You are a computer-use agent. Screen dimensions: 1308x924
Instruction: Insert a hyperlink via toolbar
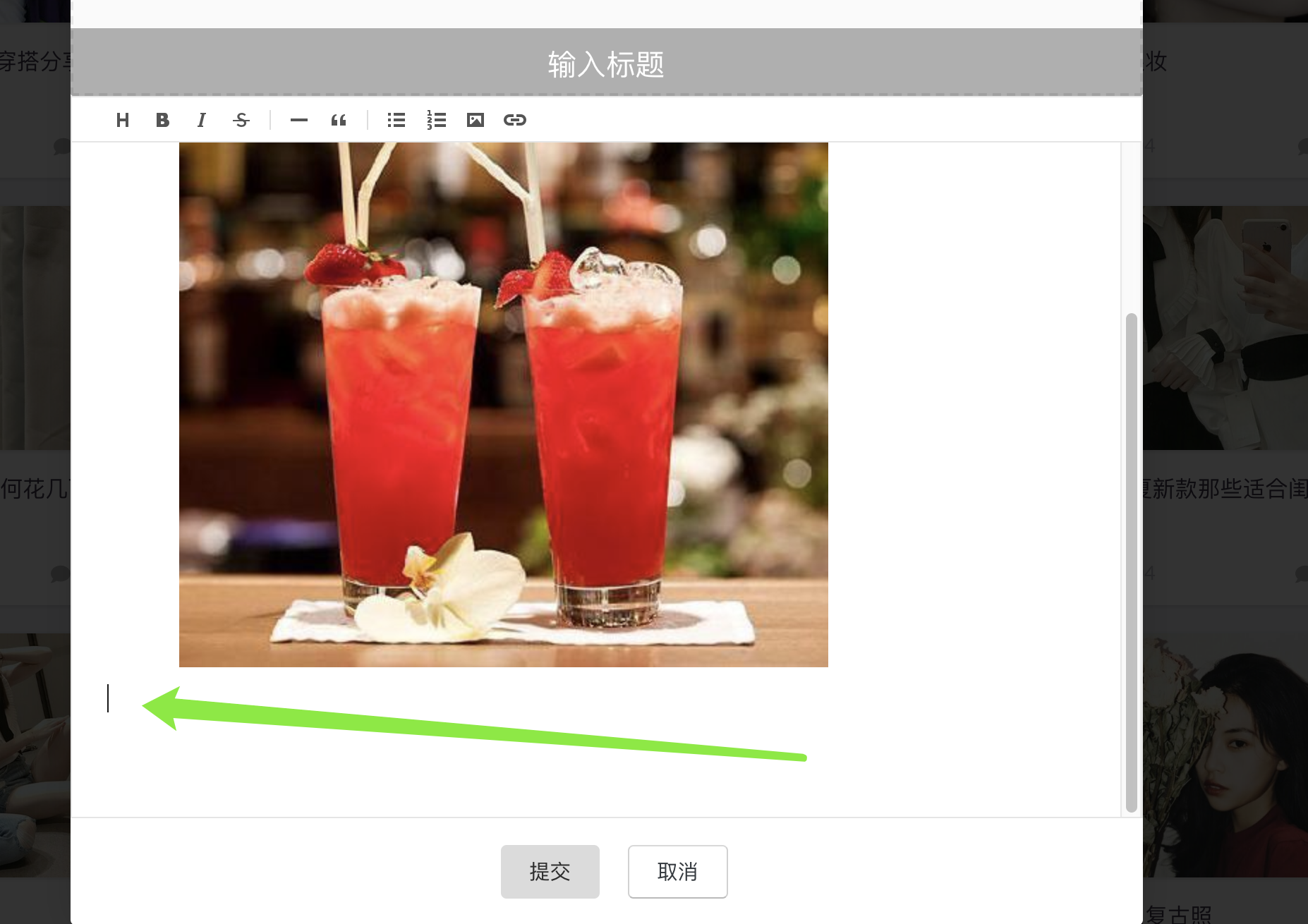click(515, 120)
